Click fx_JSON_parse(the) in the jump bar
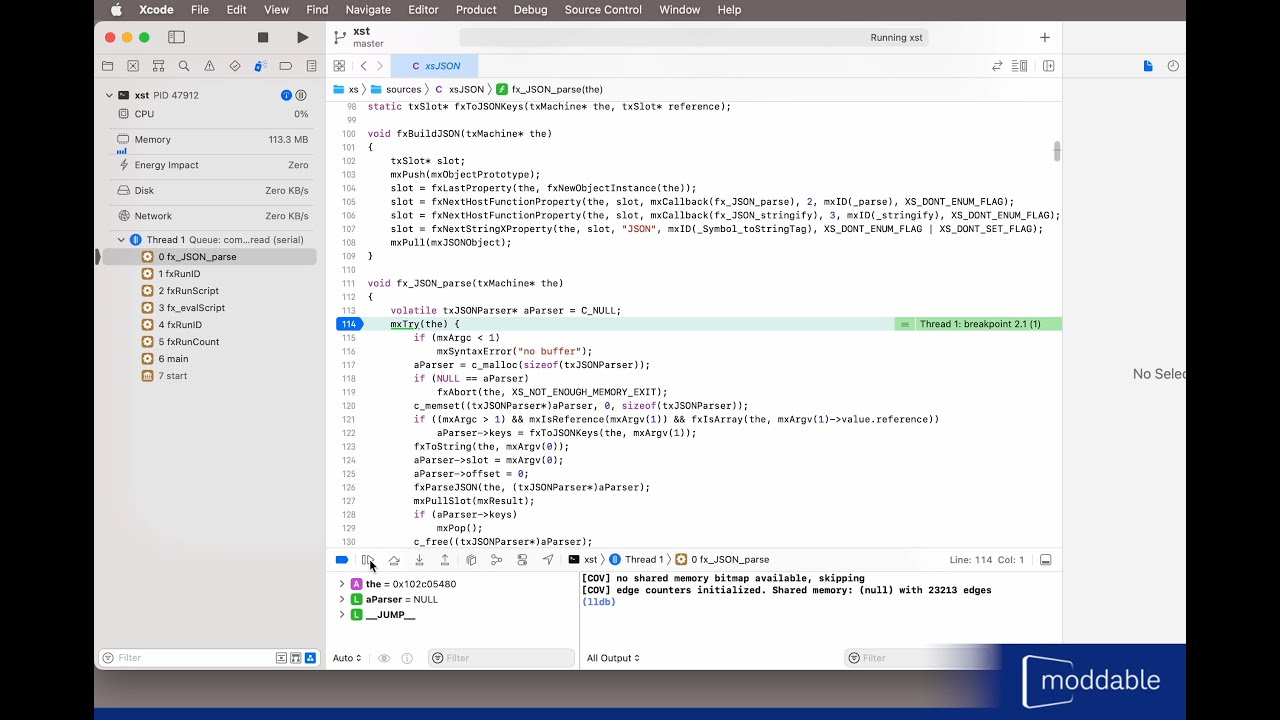This screenshot has height=720, width=1280. pos(549,89)
